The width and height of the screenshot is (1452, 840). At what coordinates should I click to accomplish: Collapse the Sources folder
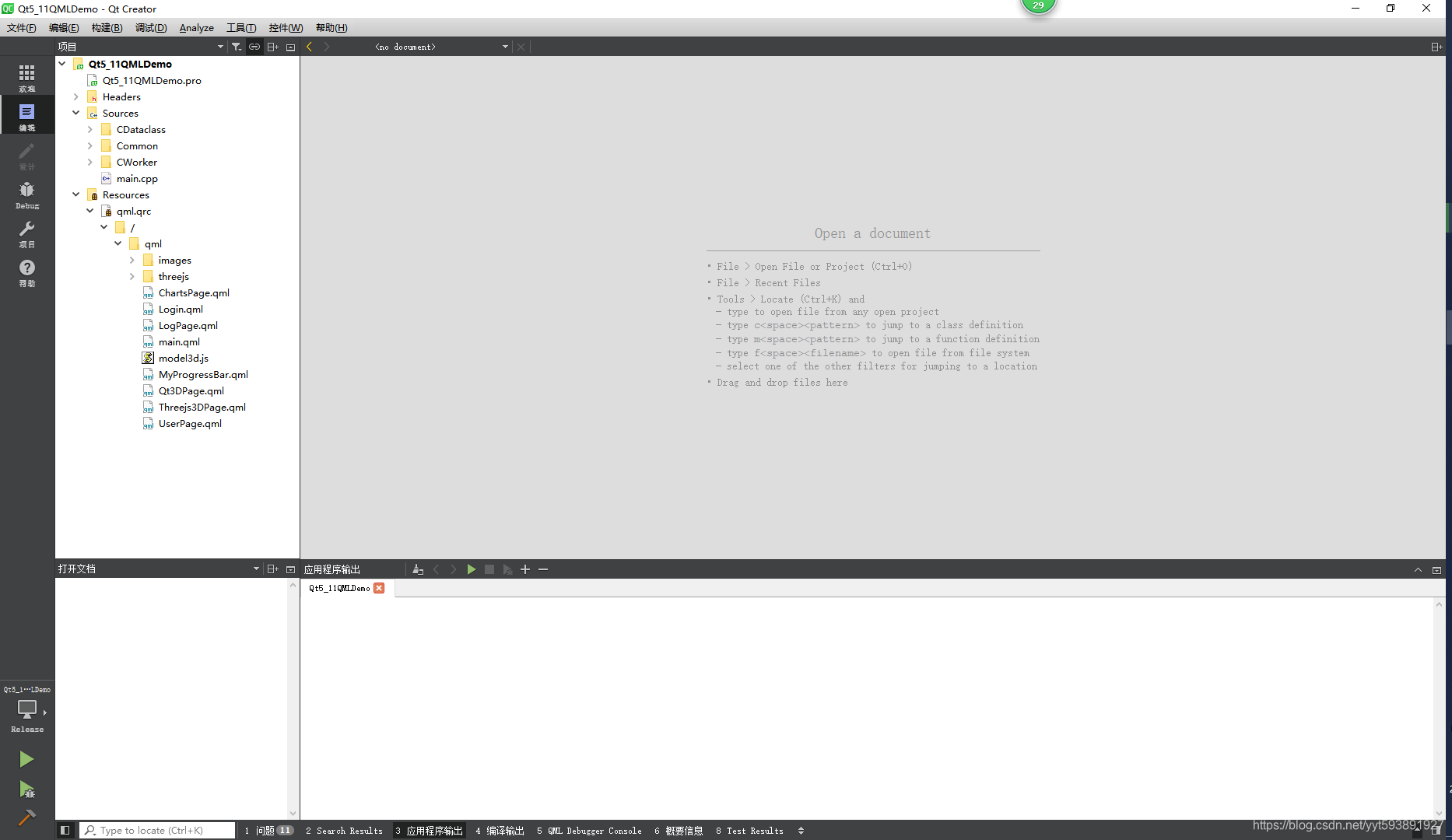pos(76,113)
